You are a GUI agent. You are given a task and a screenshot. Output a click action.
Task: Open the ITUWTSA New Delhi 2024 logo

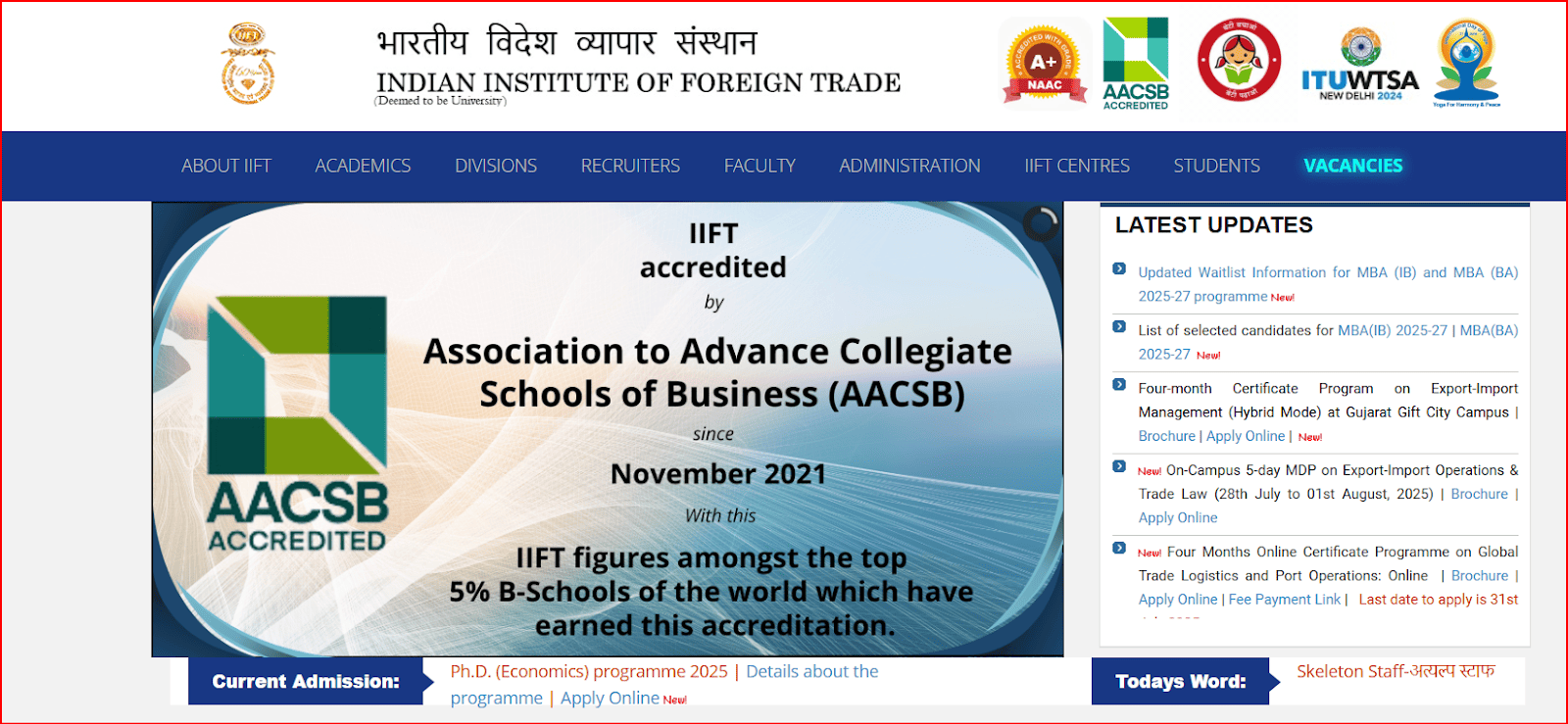point(1360,66)
